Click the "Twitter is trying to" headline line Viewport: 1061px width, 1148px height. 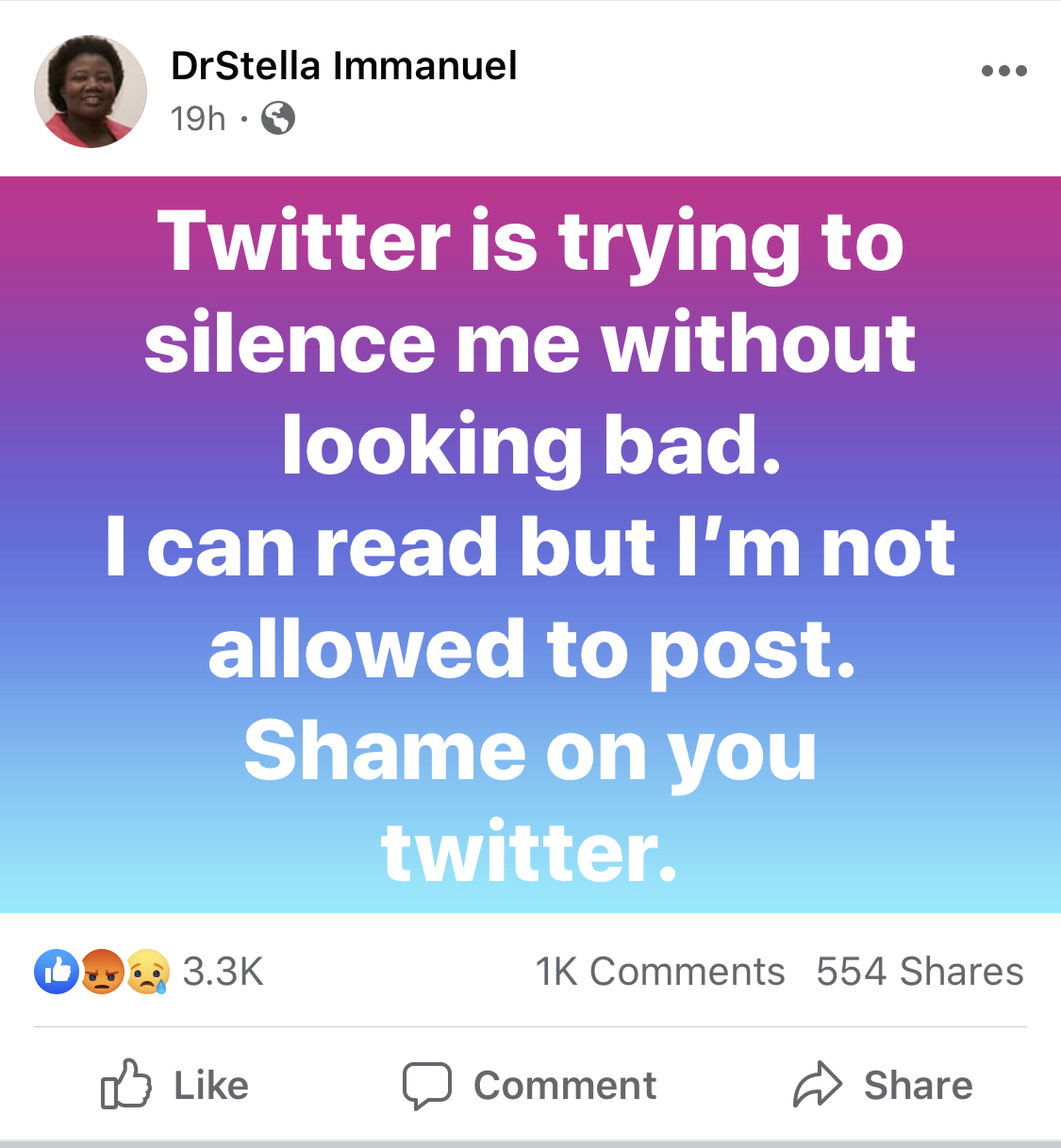point(530,242)
